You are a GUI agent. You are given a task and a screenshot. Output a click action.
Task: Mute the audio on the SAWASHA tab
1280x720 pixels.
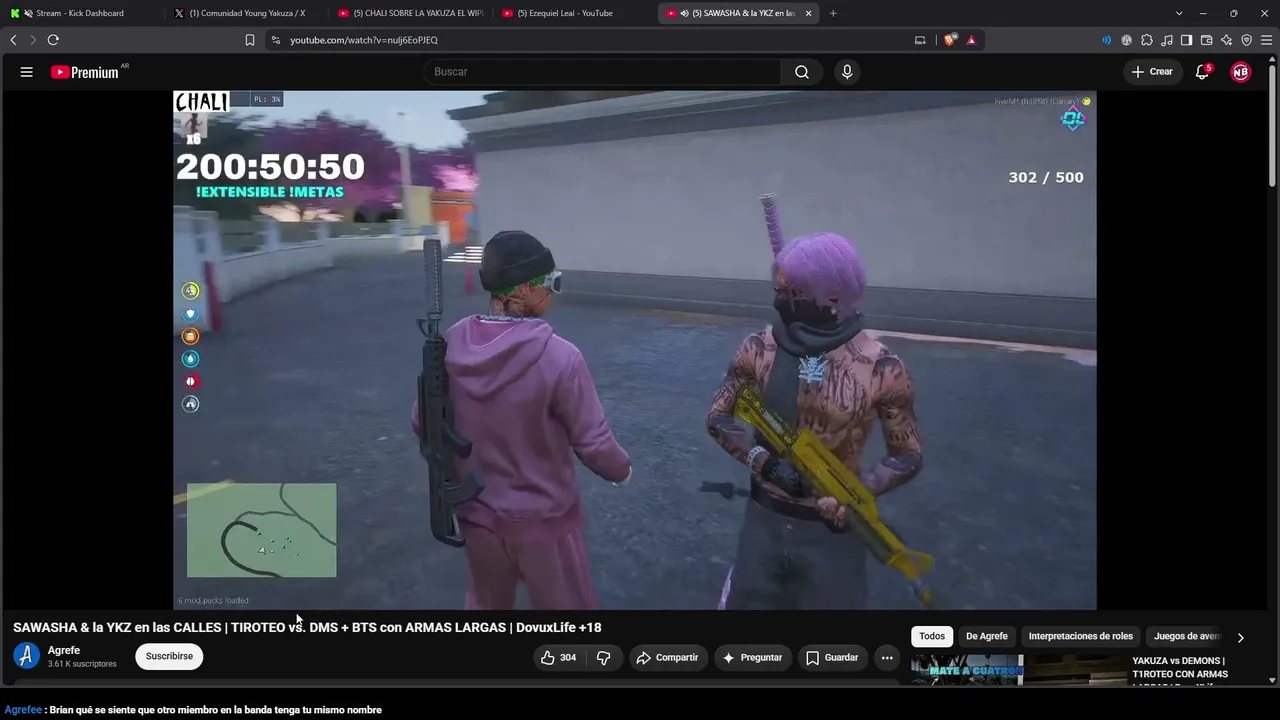[x=684, y=13]
